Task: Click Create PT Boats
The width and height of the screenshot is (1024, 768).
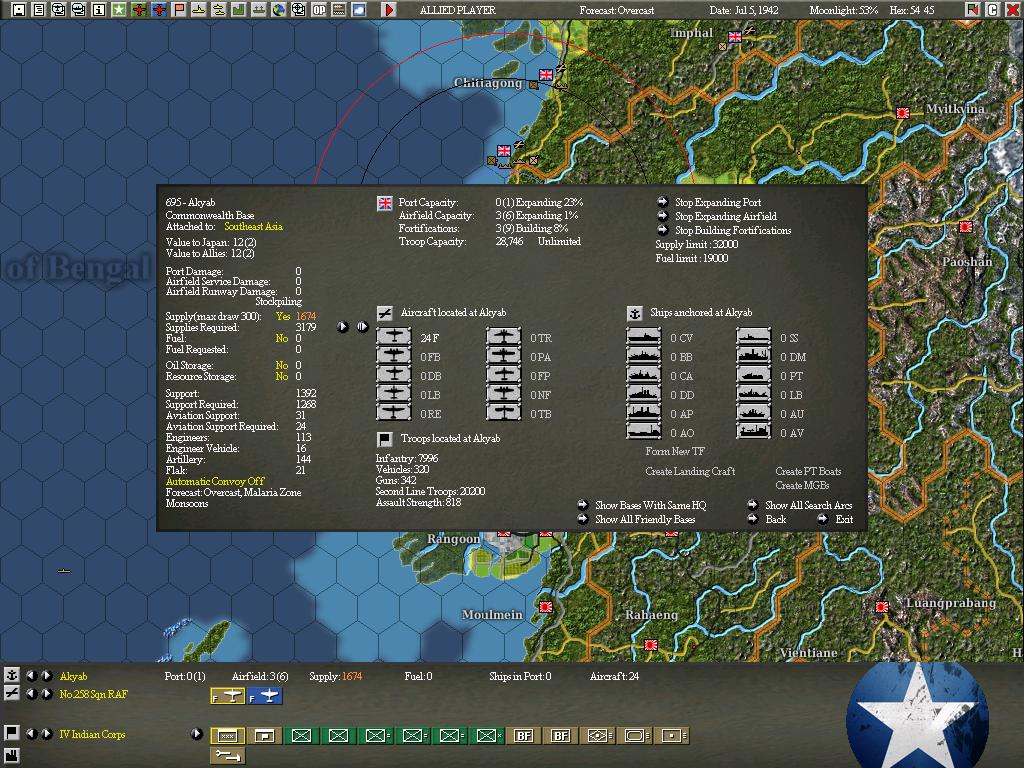Action: click(808, 471)
